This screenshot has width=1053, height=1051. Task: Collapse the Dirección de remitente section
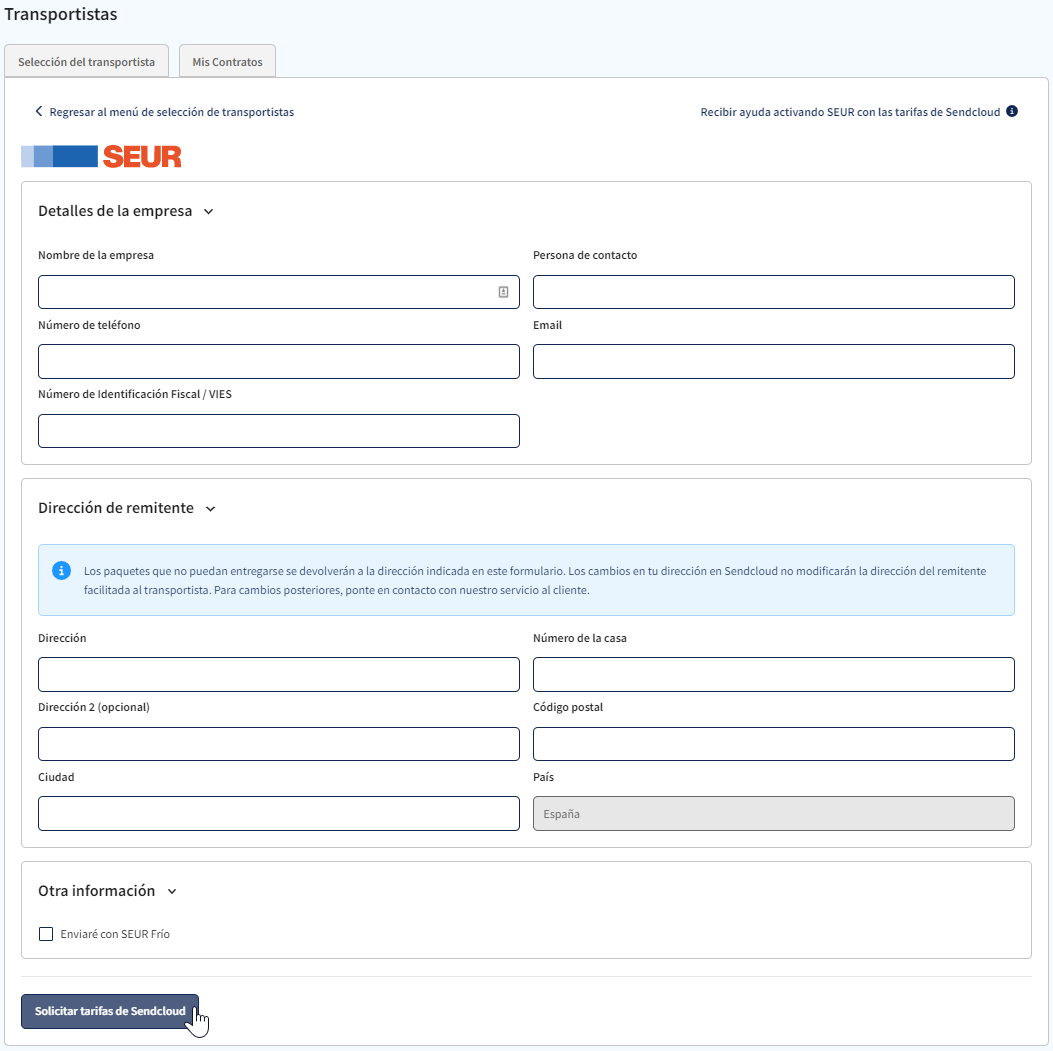point(210,508)
